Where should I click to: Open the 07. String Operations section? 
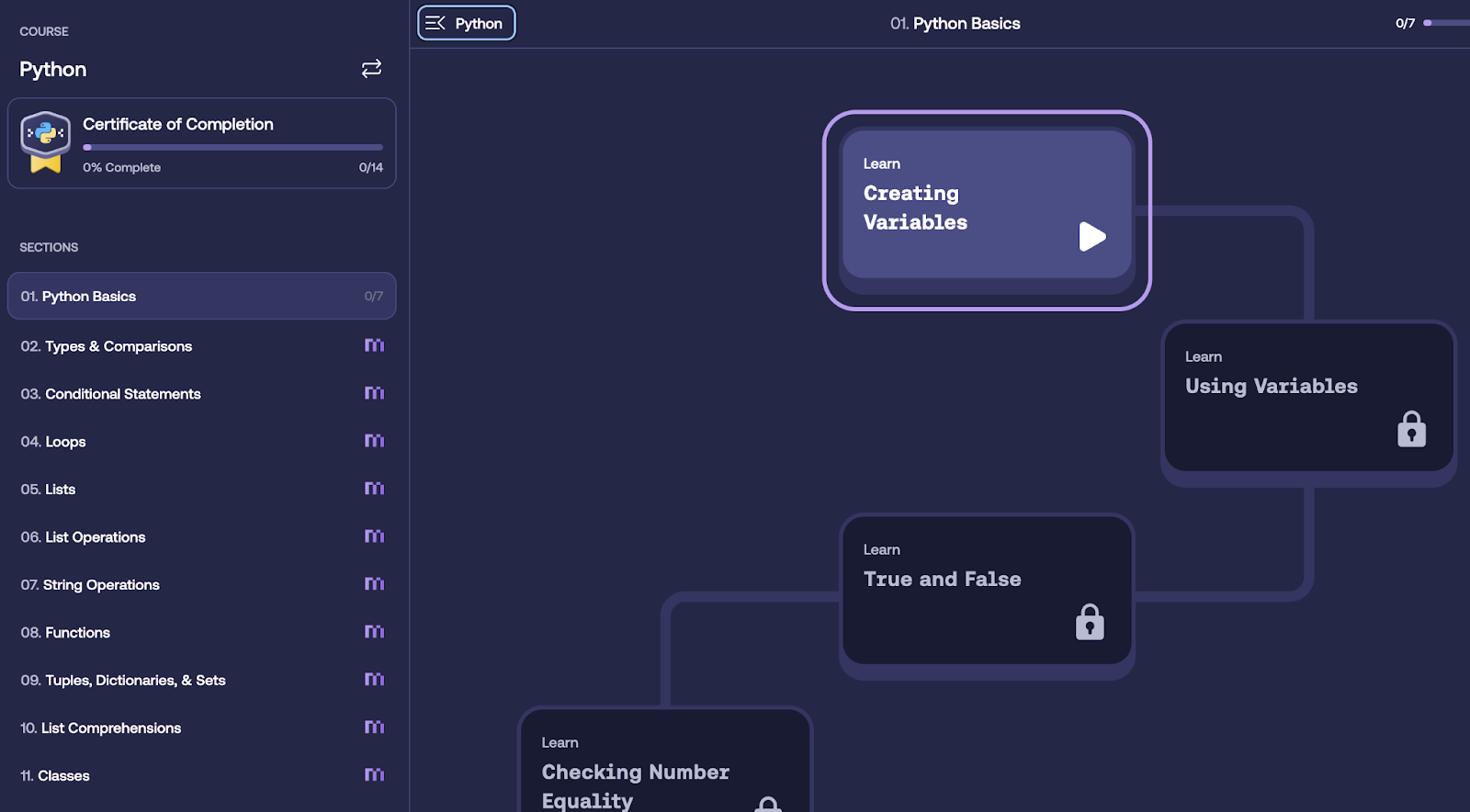click(202, 585)
